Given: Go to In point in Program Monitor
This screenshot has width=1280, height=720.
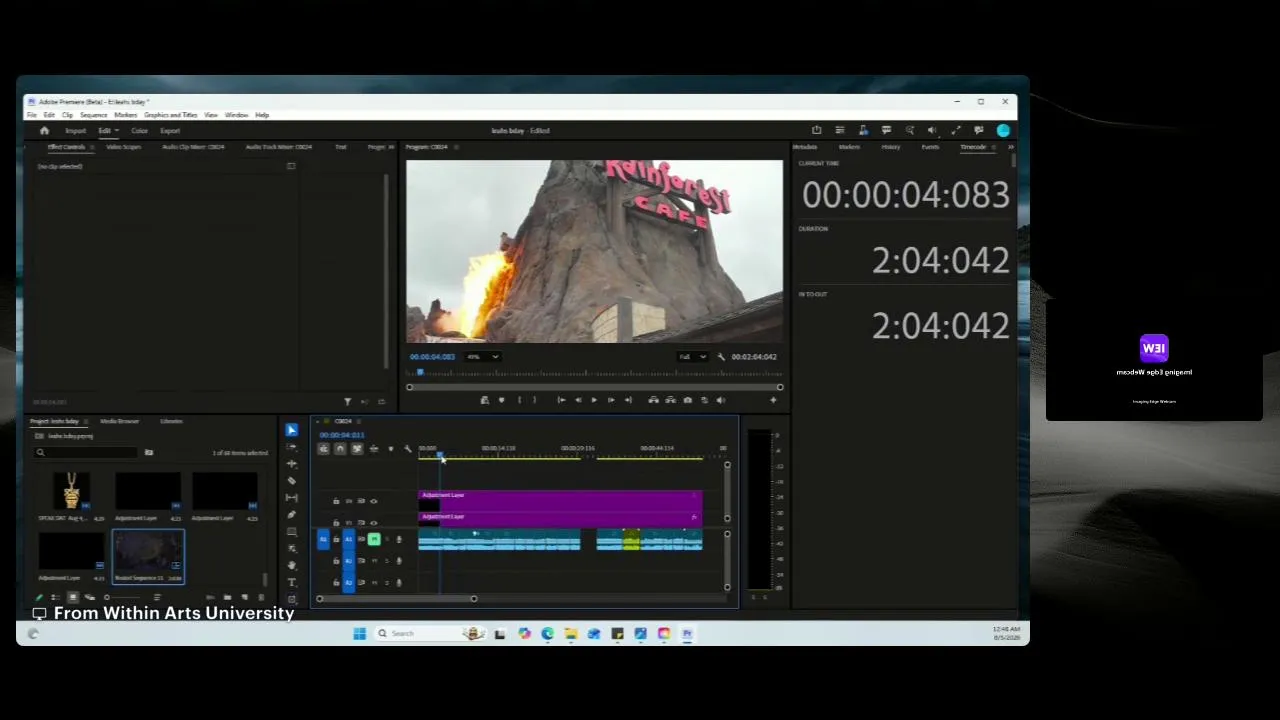Looking at the screenshot, I should coord(561,400).
